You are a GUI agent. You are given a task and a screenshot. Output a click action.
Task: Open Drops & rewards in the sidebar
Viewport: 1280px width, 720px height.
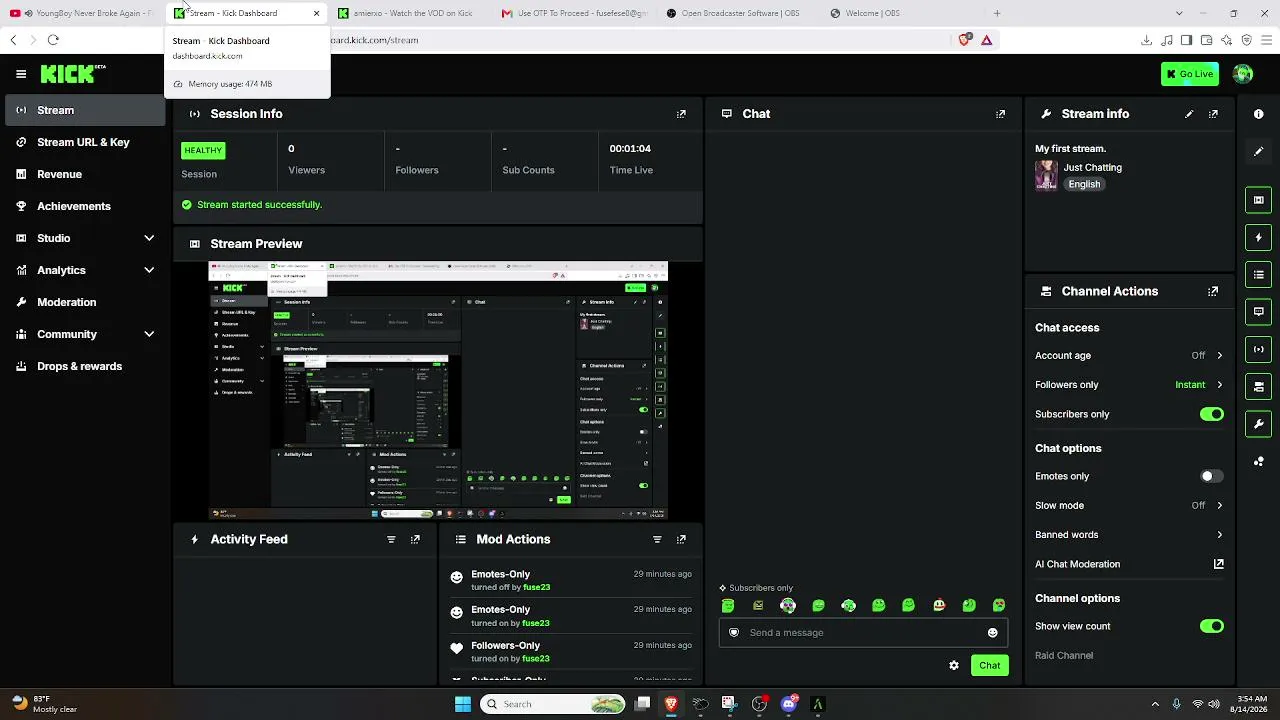point(85,366)
